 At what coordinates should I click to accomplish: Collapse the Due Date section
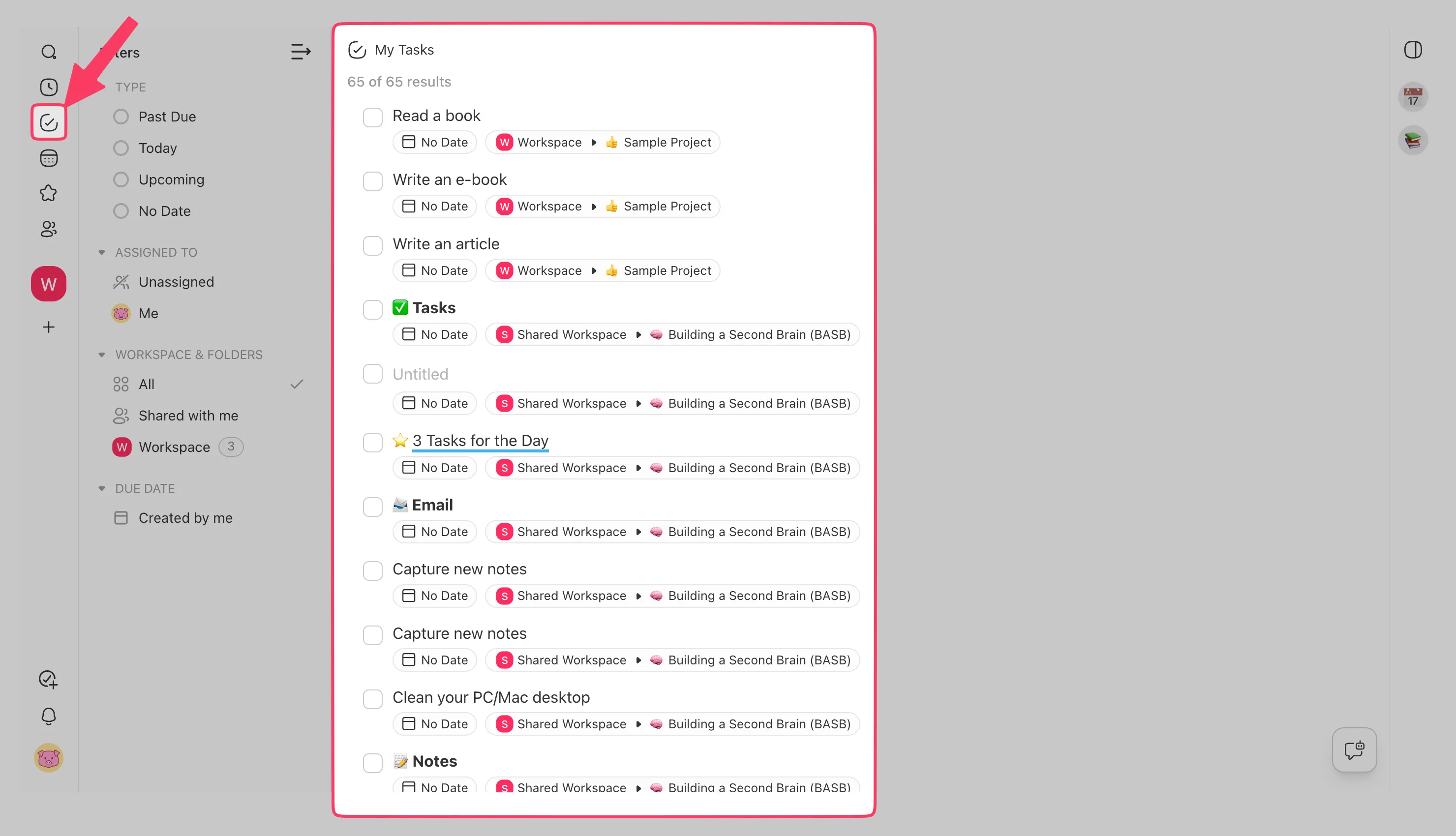[x=102, y=489]
